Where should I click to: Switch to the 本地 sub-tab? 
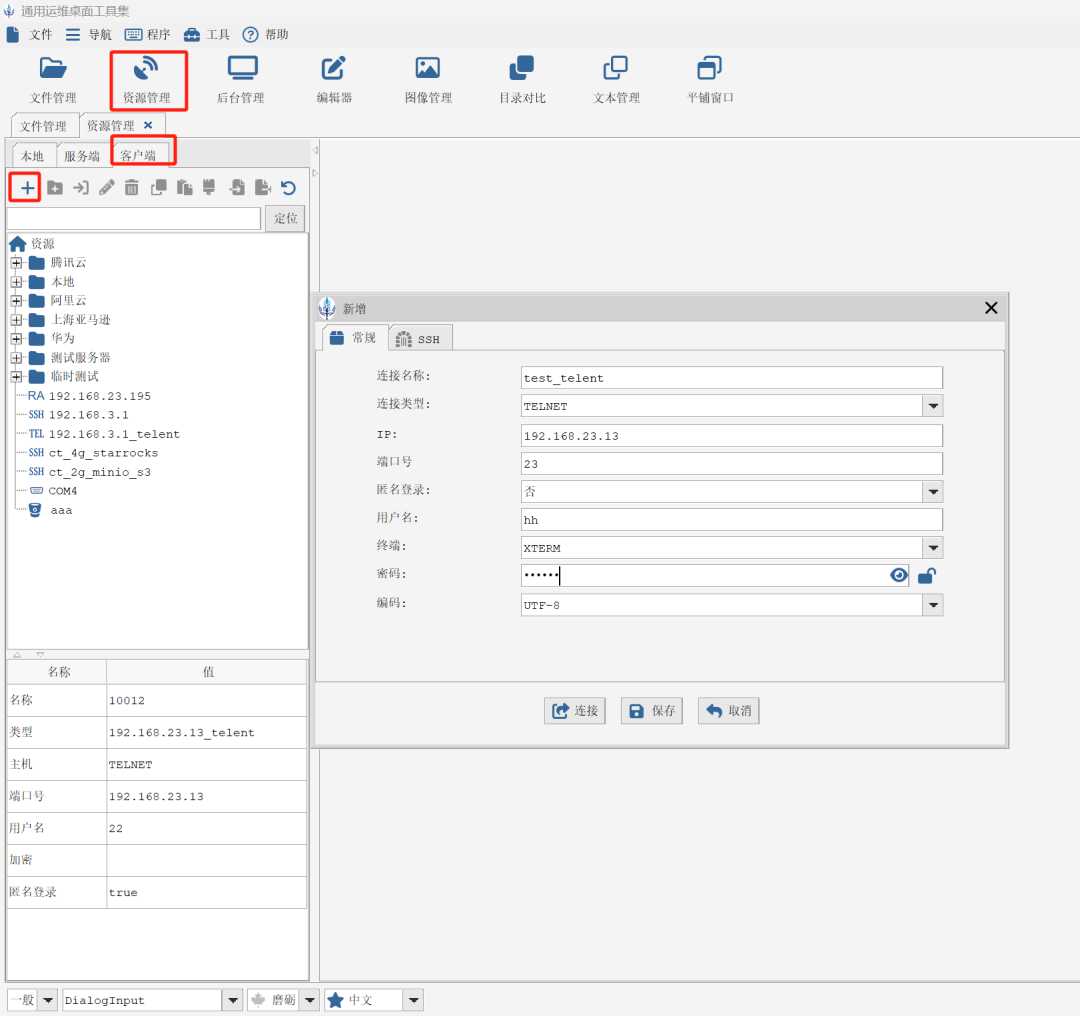pos(32,156)
